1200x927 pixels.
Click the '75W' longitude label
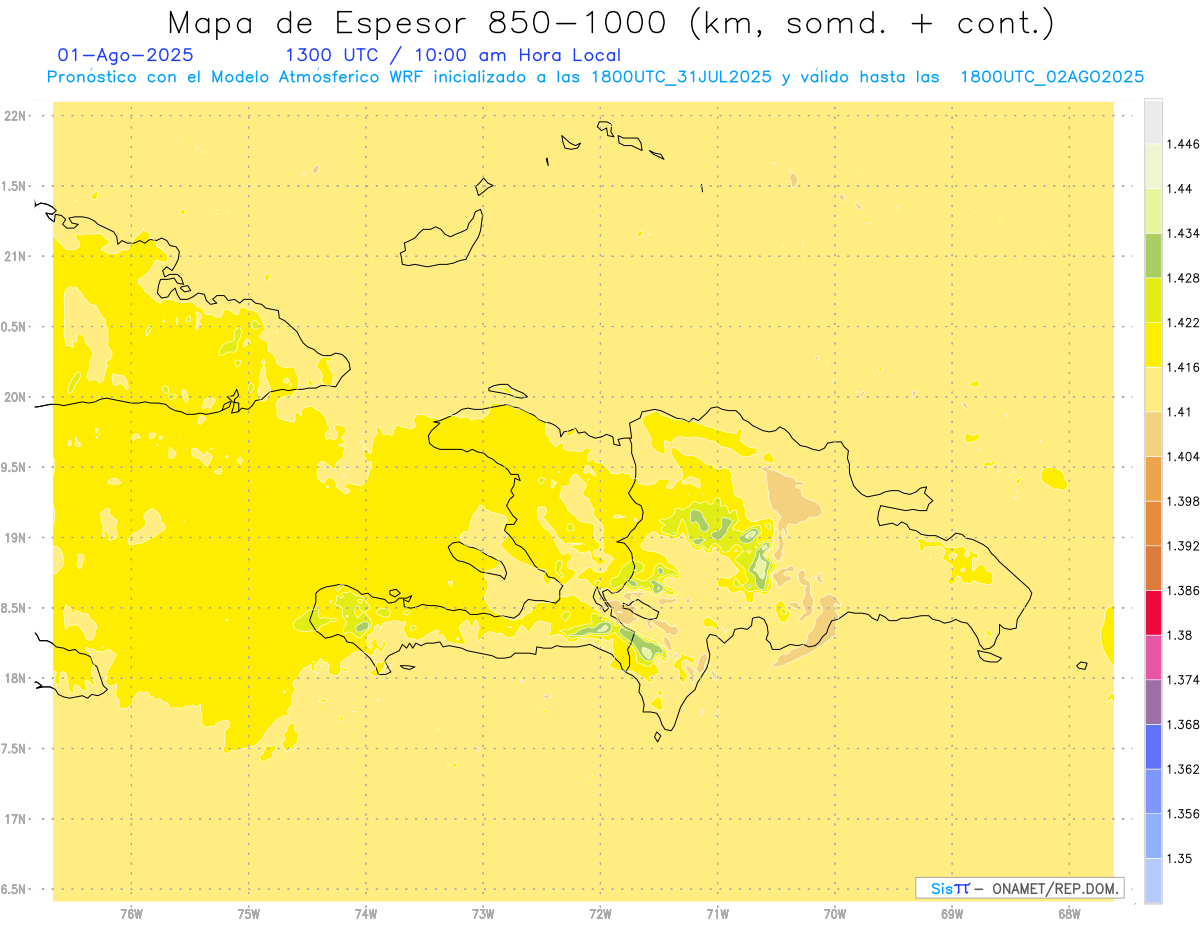[249, 913]
